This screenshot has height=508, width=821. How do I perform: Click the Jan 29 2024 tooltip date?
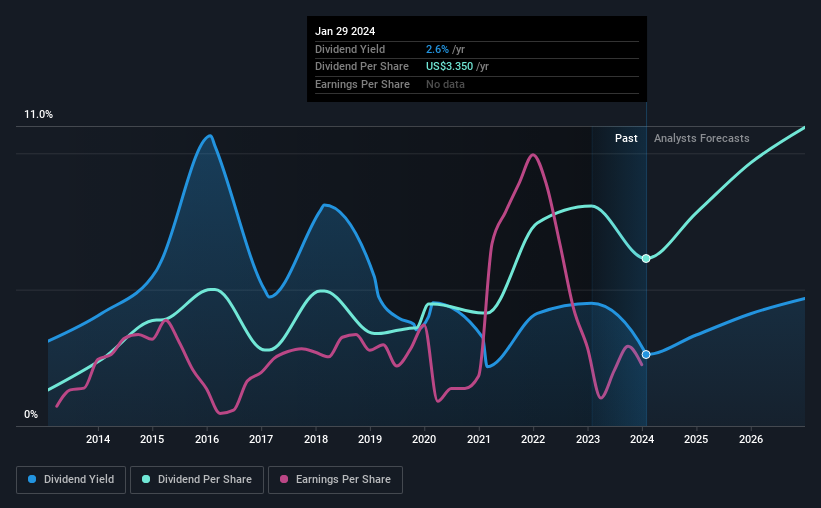[x=345, y=31]
